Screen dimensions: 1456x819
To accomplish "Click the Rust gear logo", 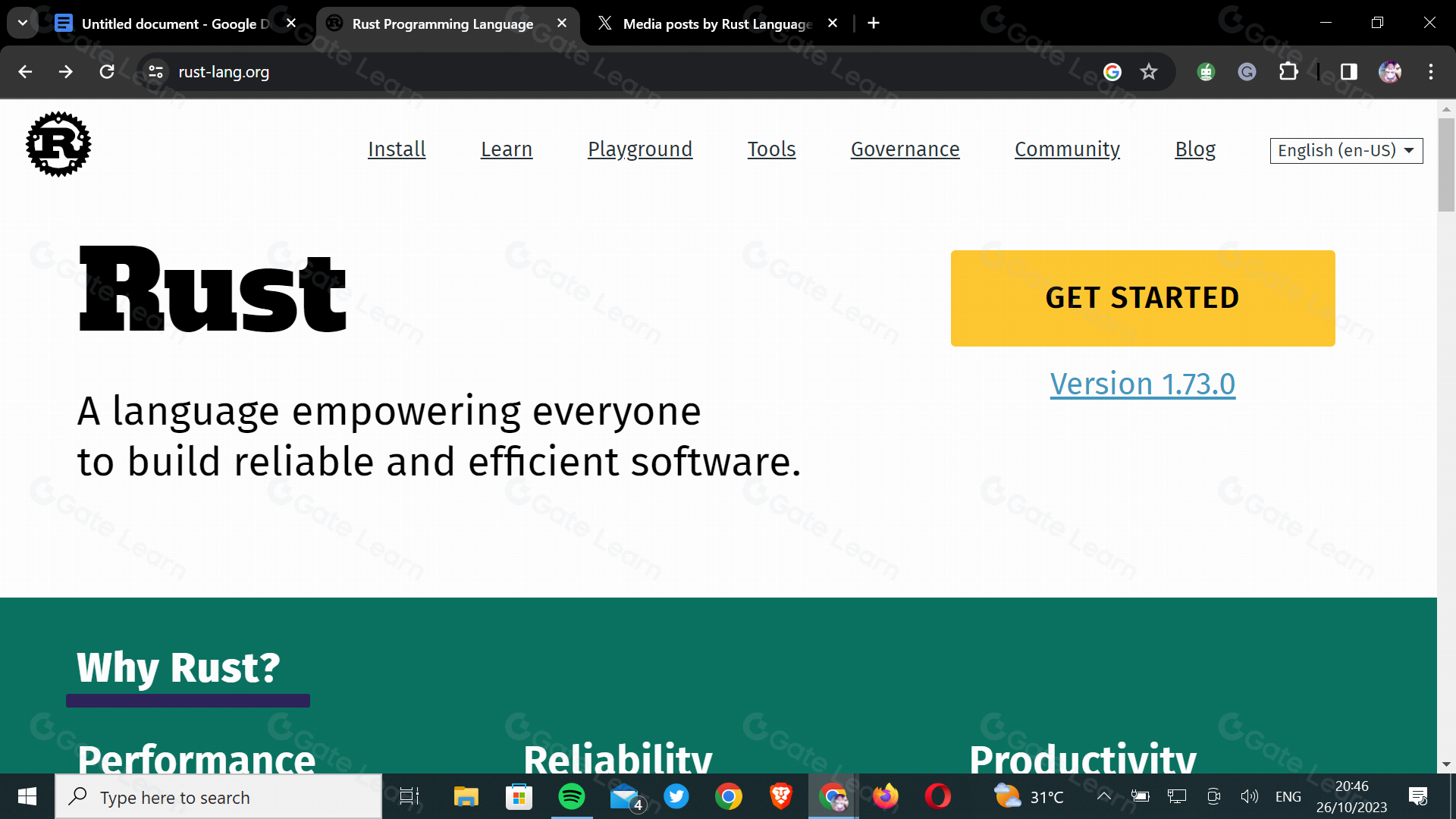I will pos(58,144).
